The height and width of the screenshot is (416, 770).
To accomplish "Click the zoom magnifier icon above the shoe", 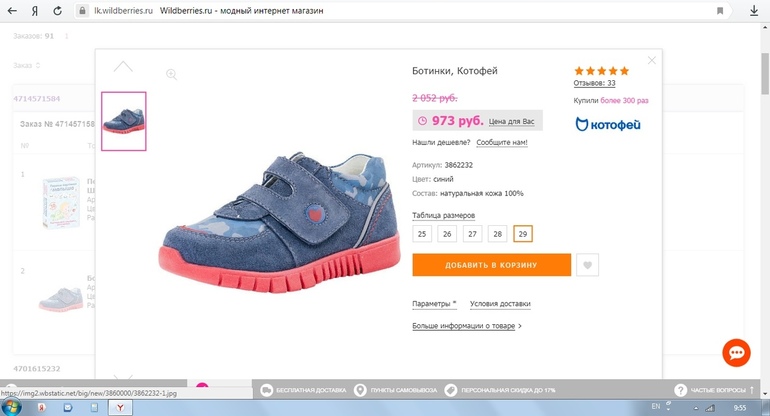I will tap(172, 74).
